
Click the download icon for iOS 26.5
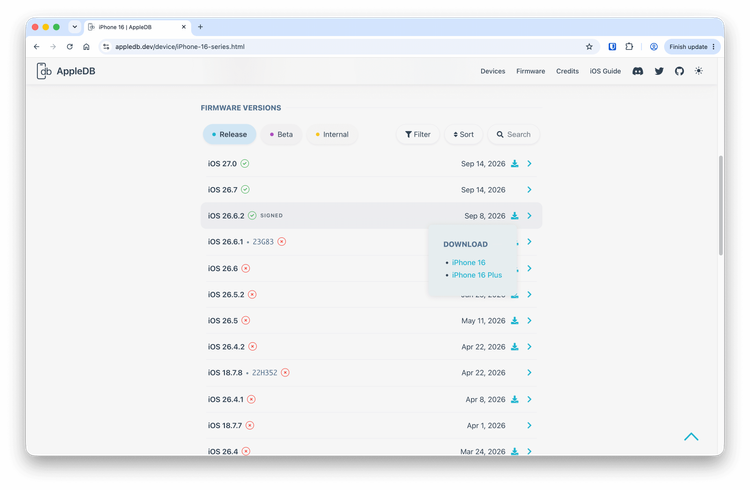[x=515, y=321]
